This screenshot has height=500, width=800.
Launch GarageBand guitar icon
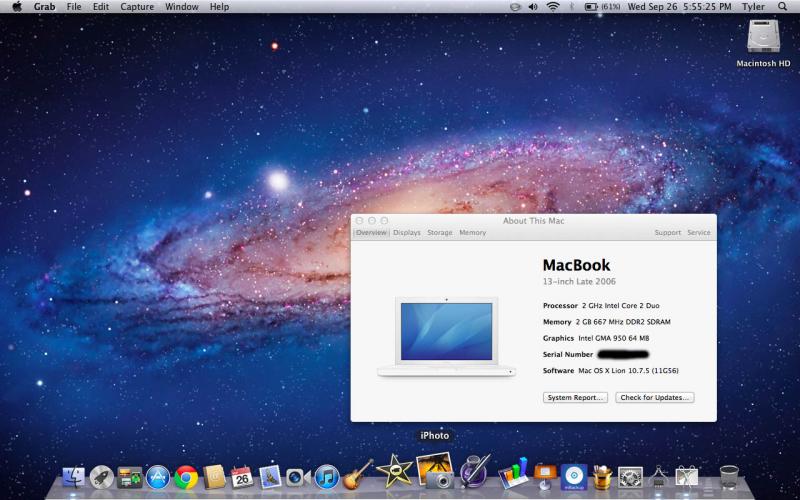coord(358,474)
